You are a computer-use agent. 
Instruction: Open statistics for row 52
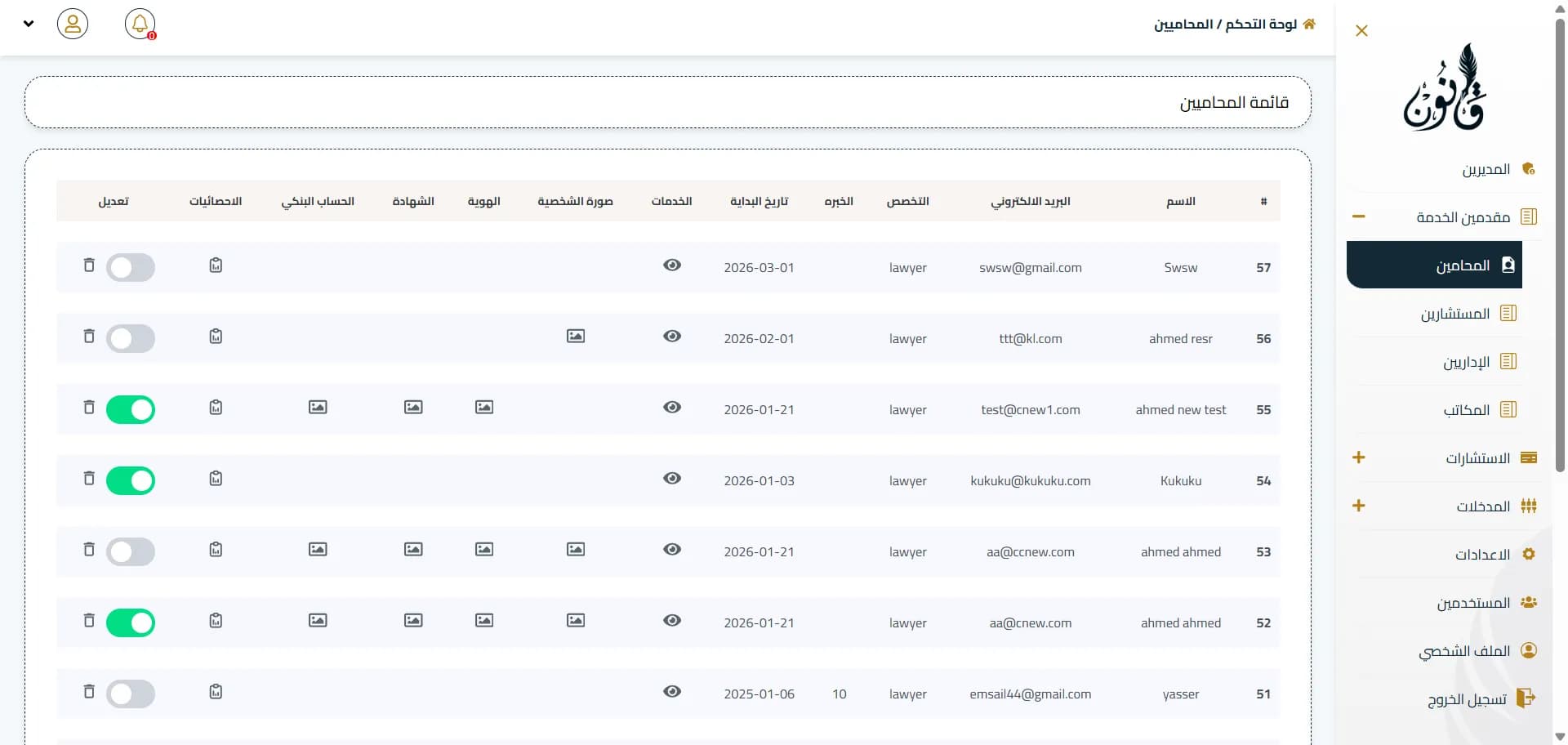tap(216, 621)
